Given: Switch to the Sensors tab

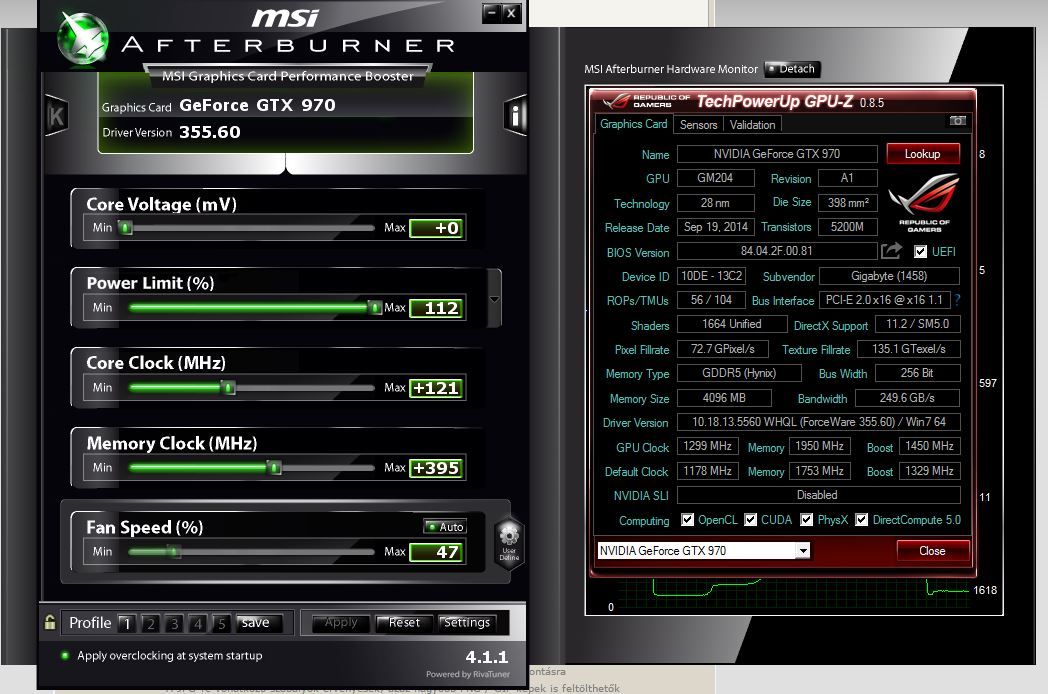Looking at the screenshot, I should [698, 124].
